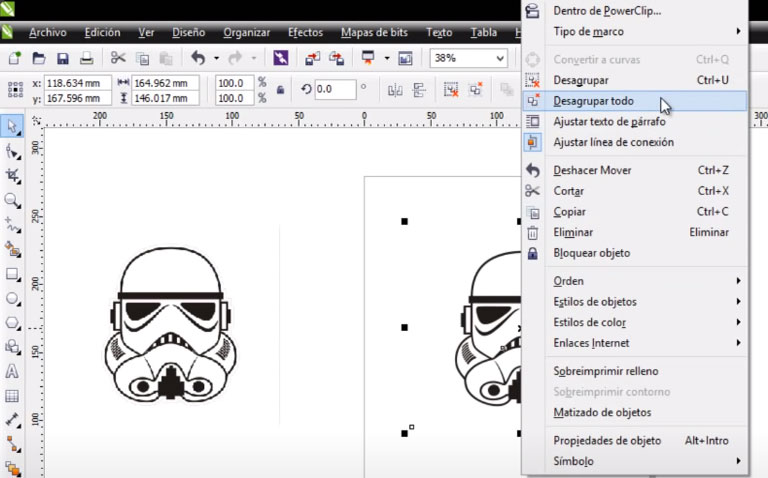Screen dimensions: 768x478
Task: Select the Text tool
Action: (12, 371)
